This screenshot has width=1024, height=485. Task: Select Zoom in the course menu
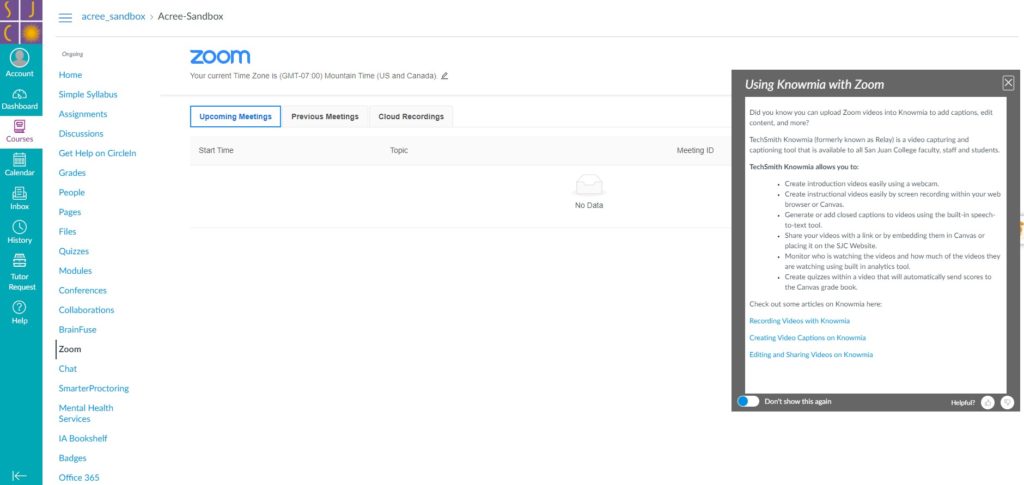[70, 349]
